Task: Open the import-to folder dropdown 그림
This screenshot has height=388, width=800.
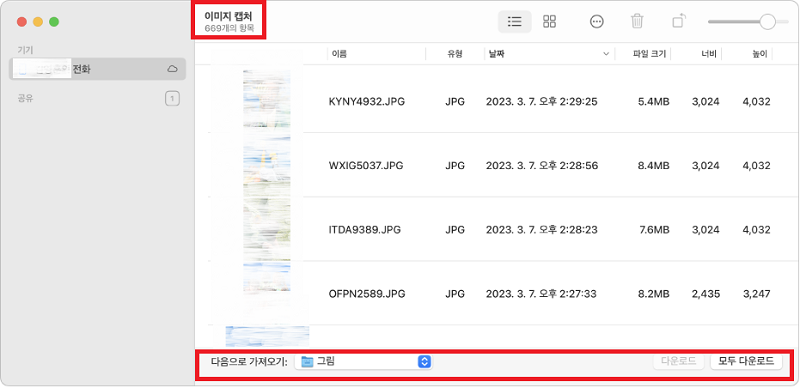Action: pyautogui.click(x=363, y=362)
